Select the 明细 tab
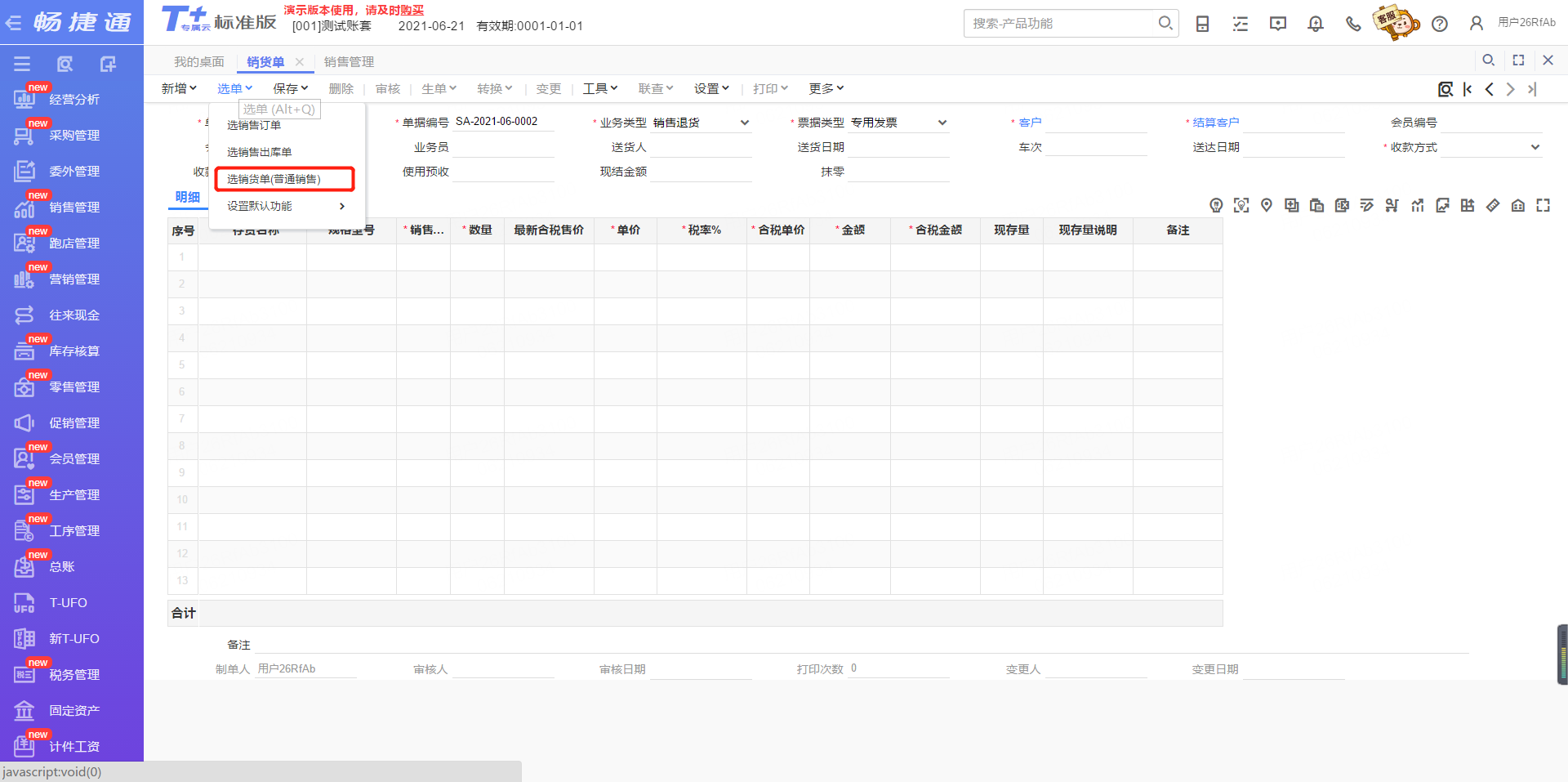Screen dimensions: 1568x782 tap(188, 197)
